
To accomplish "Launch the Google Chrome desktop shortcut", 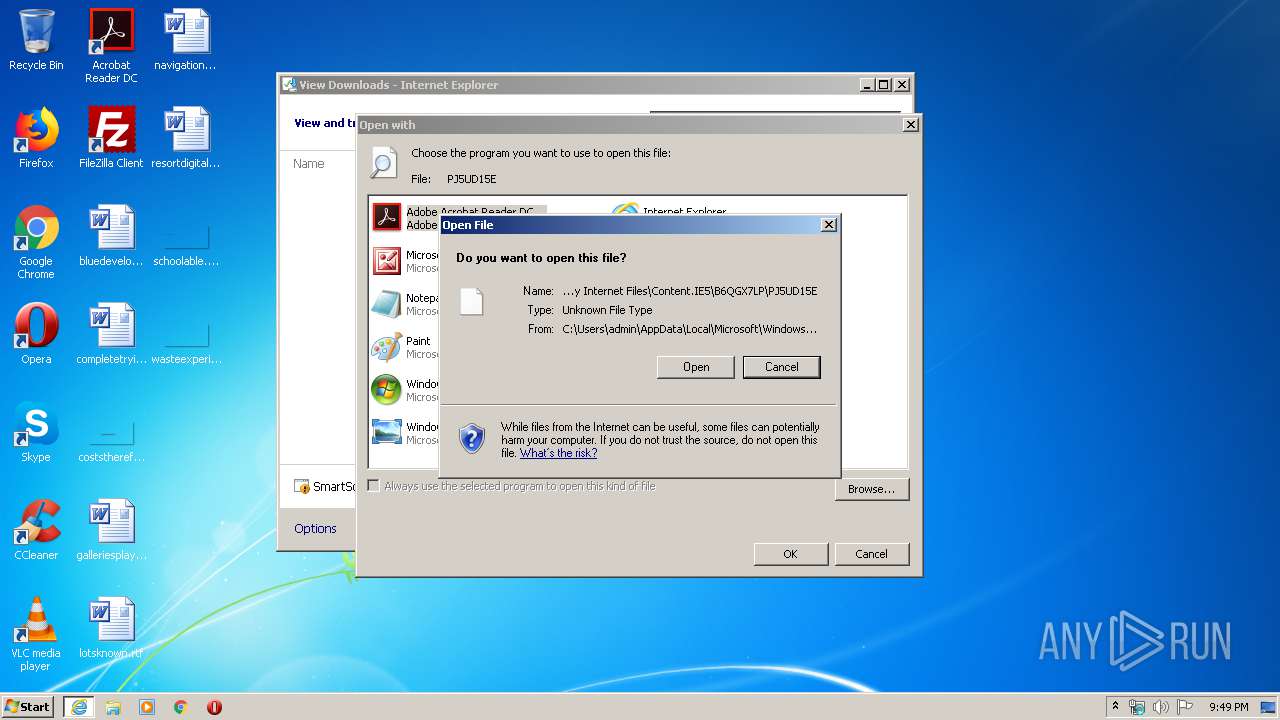I will point(36,242).
